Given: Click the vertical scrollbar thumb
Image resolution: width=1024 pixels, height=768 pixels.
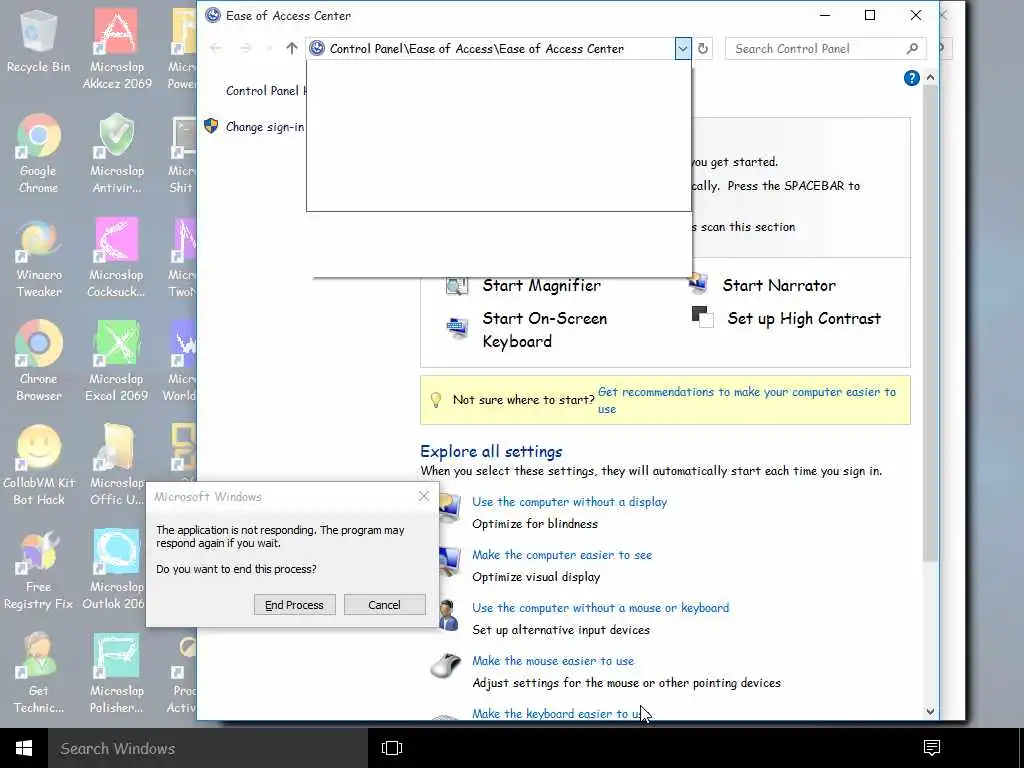Looking at the screenshot, I should click(x=931, y=323).
